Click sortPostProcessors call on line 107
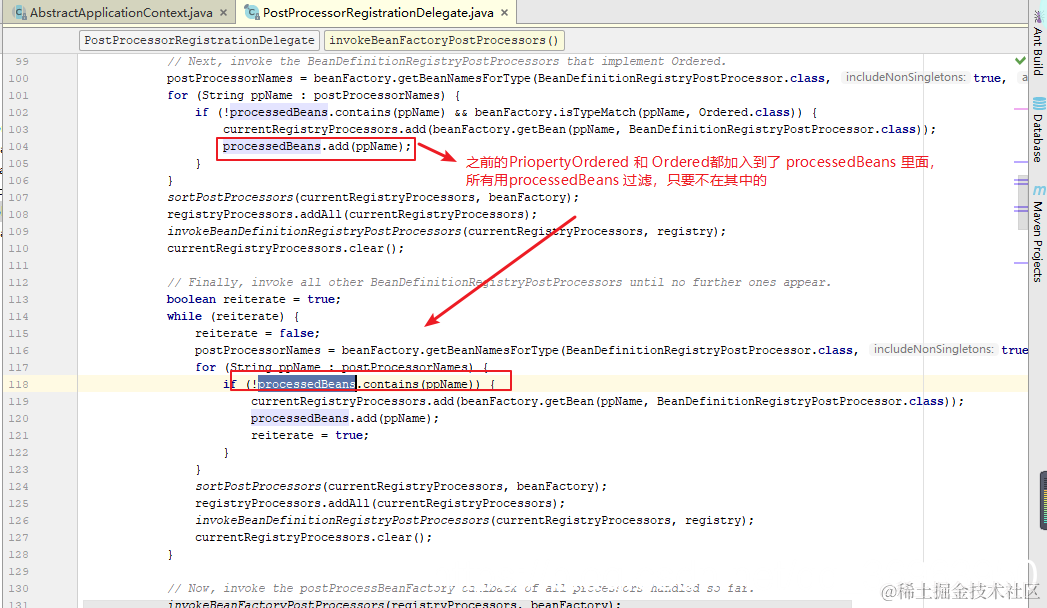 tap(373, 198)
